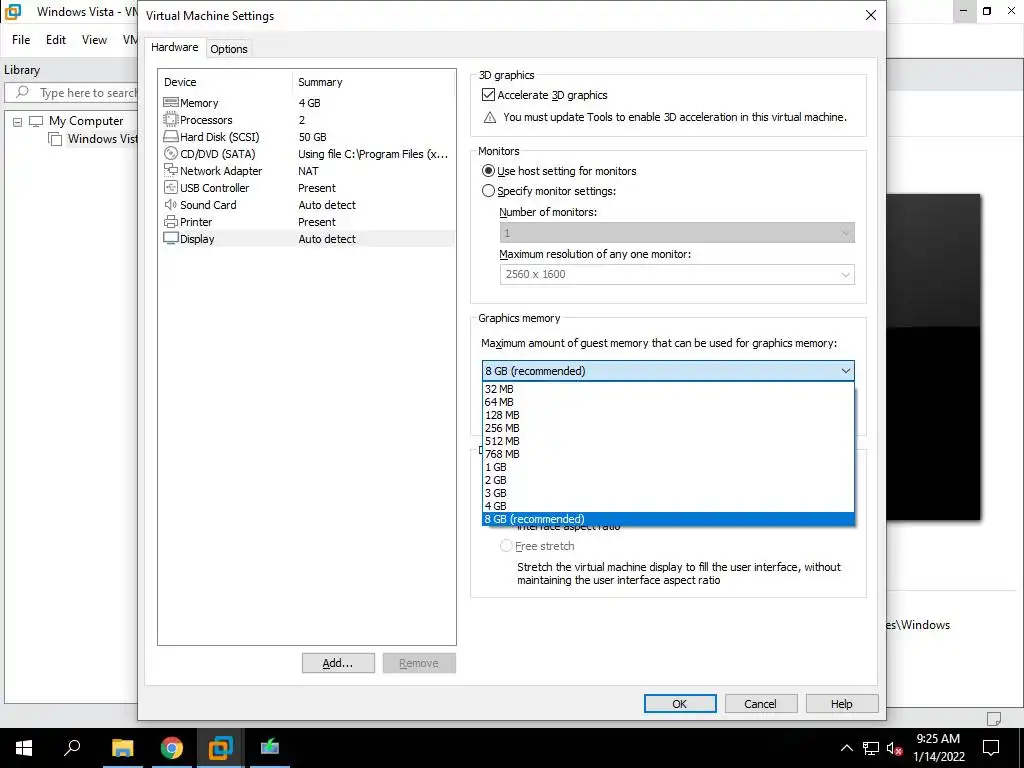This screenshot has height=768, width=1024.
Task: Select Use host setting for monitors
Action: tap(488, 171)
